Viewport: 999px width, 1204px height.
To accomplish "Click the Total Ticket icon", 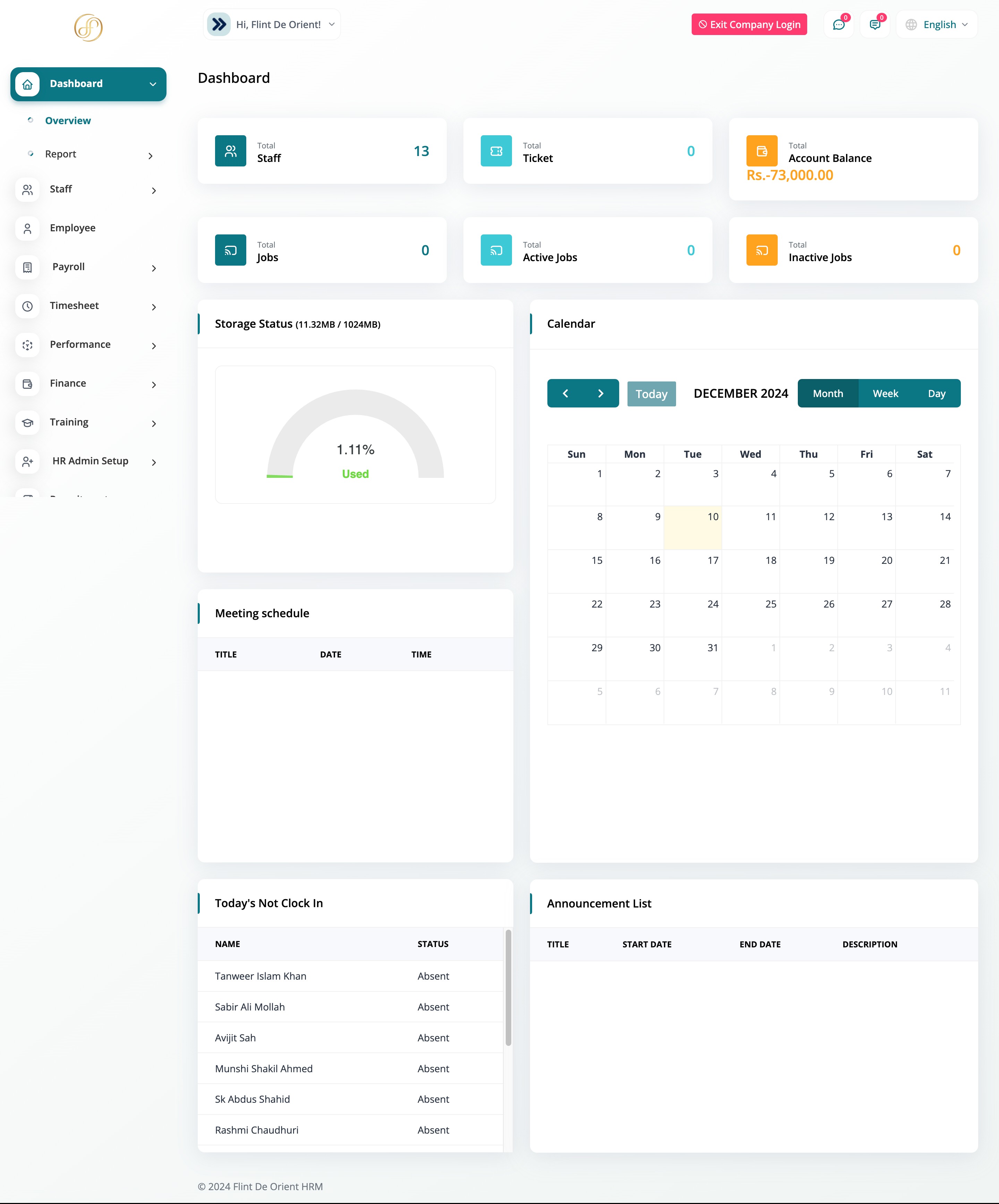I will pos(496,151).
